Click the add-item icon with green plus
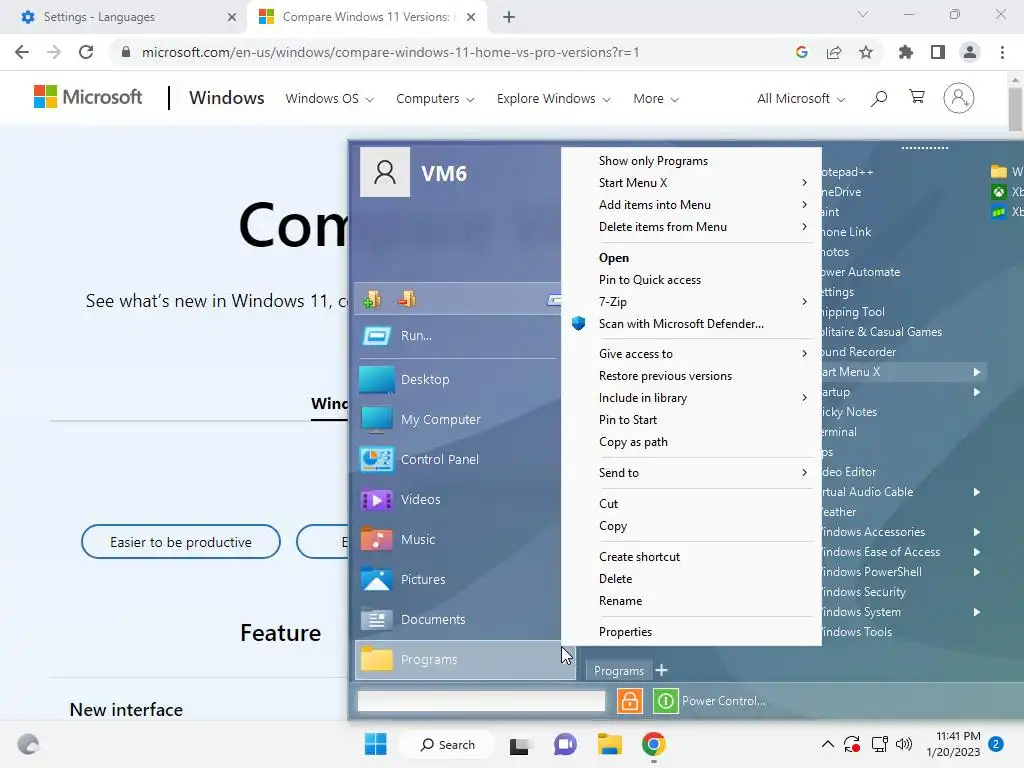Image resolution: width=1024 pixels, height=768 pixels. pyautogui.click(x=372, y=300)
